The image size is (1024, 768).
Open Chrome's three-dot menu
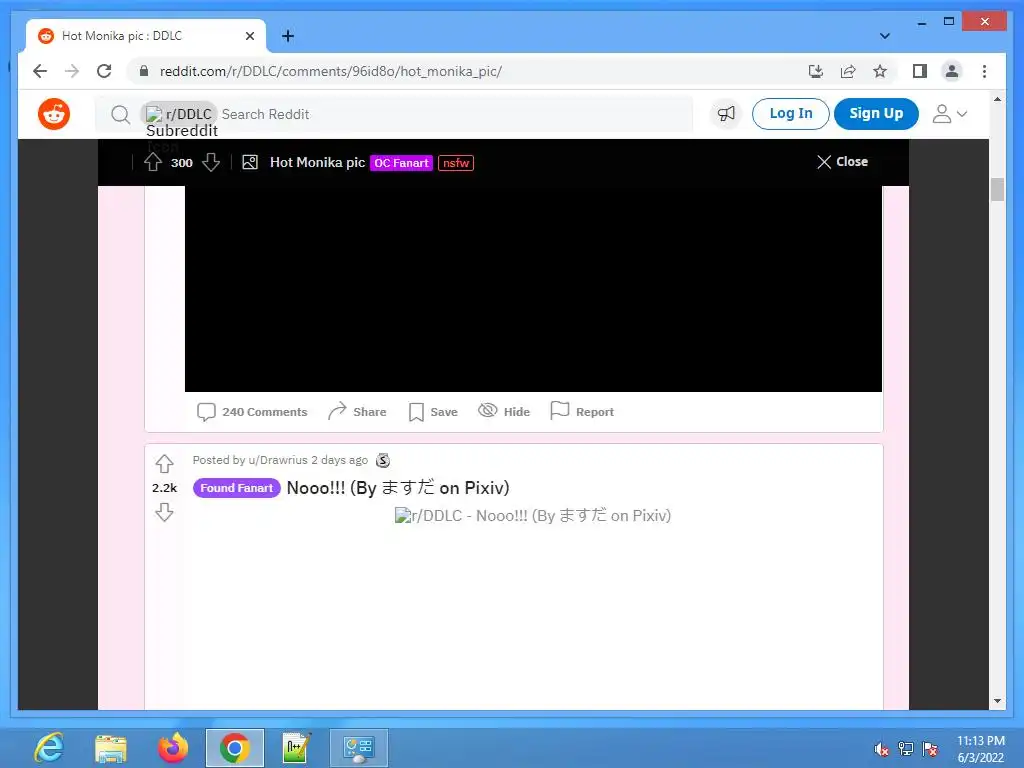coord(984,71)
